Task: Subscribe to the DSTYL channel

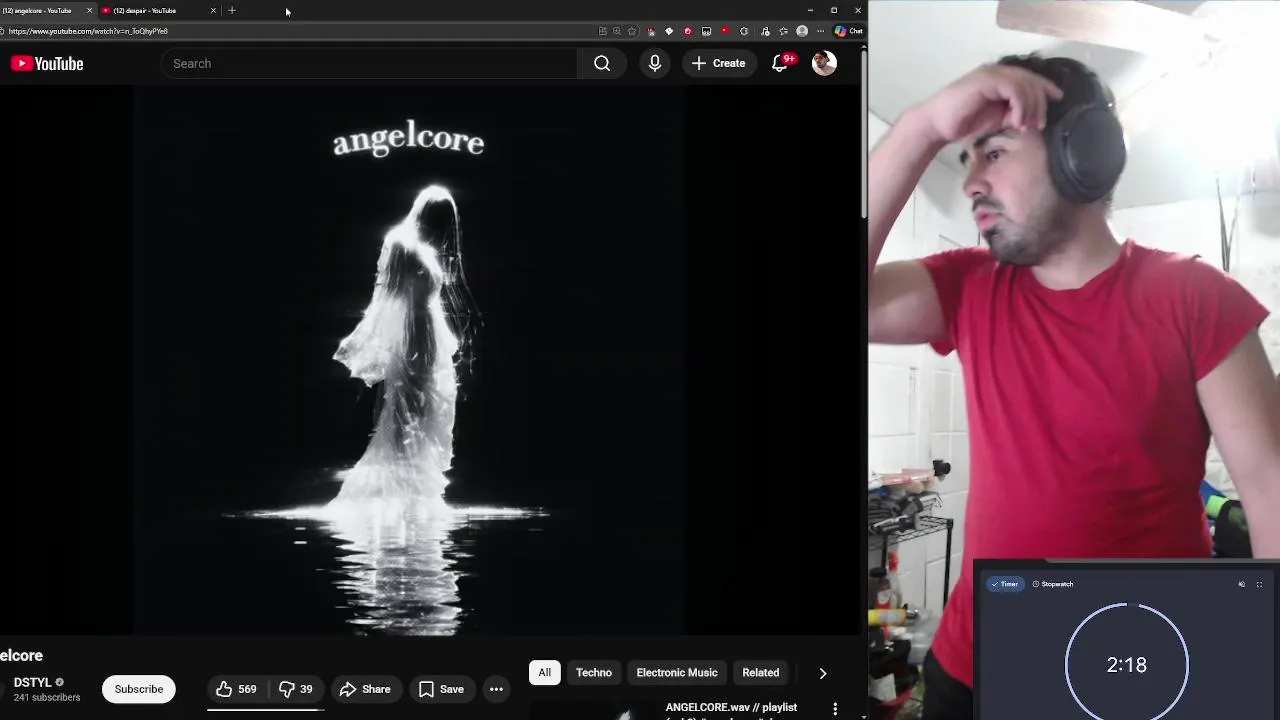Action: click(x=138, y=689)
